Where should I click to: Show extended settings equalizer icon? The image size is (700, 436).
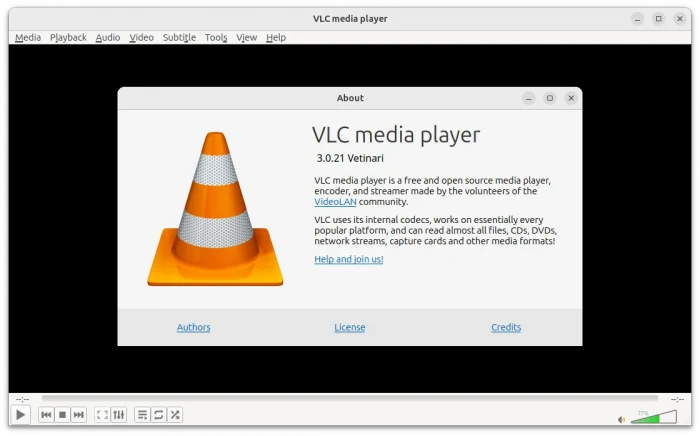coord(118,415)
